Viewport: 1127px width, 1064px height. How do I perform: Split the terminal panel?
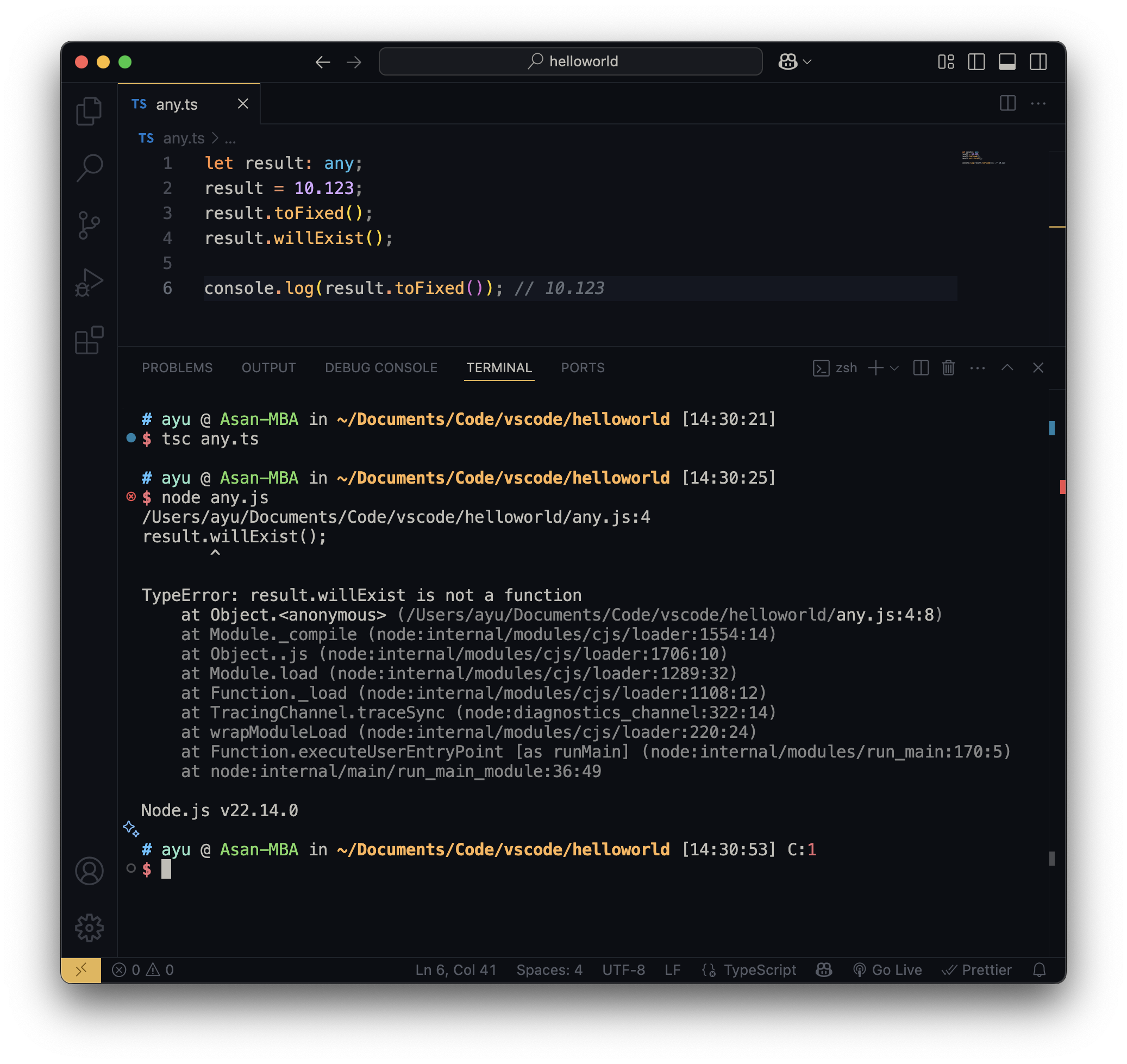point(921,367)
